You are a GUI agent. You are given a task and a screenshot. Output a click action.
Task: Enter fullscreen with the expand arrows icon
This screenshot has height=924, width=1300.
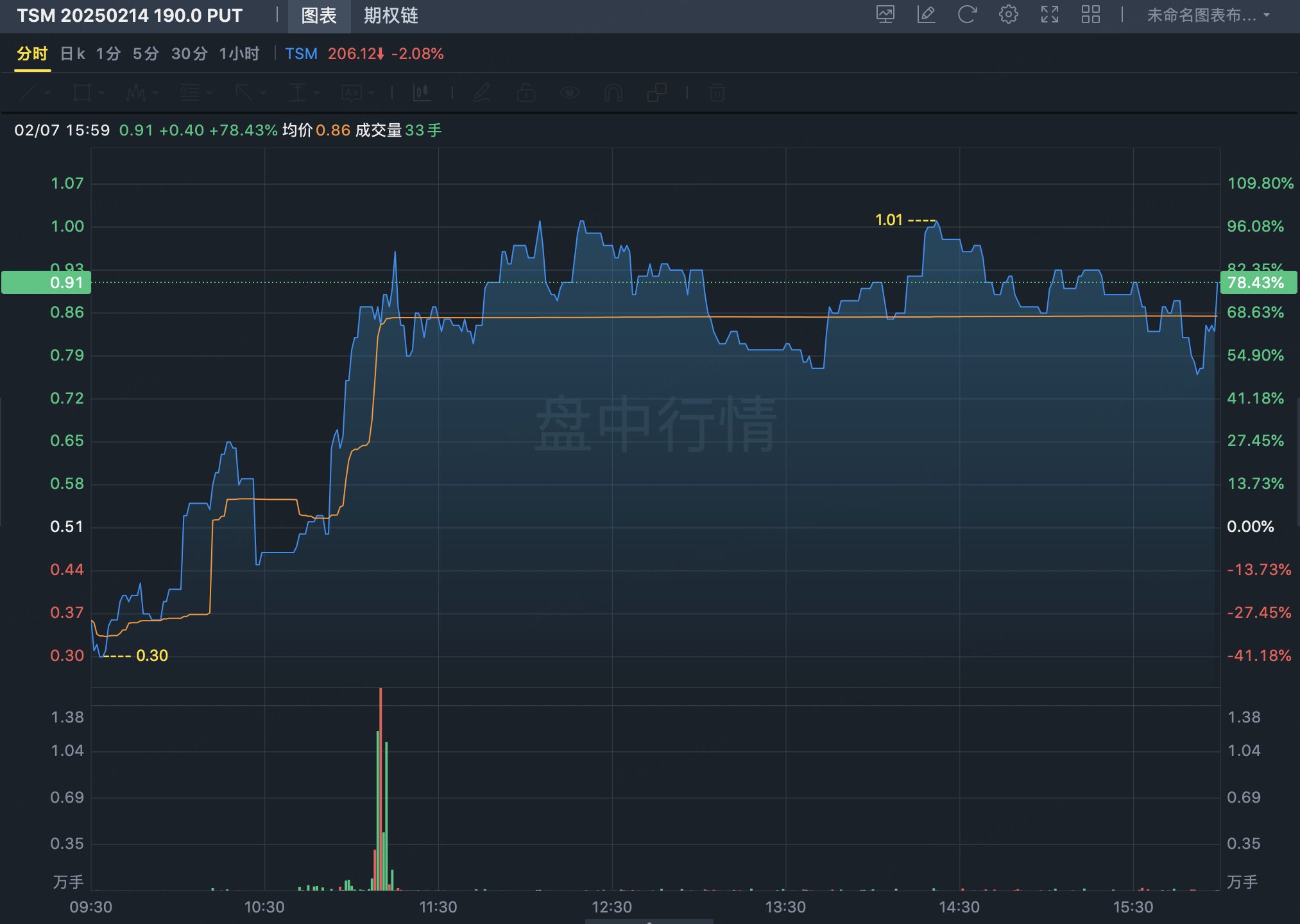[x=1049, y=15]
